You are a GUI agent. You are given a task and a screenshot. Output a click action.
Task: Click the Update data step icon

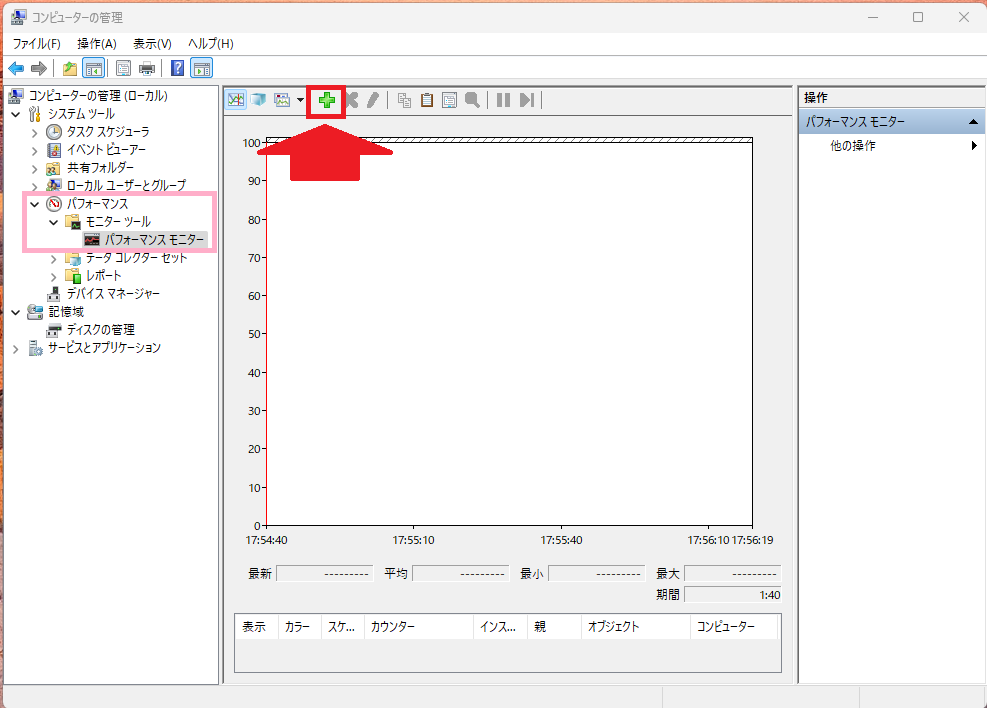[x=527, y=100]
